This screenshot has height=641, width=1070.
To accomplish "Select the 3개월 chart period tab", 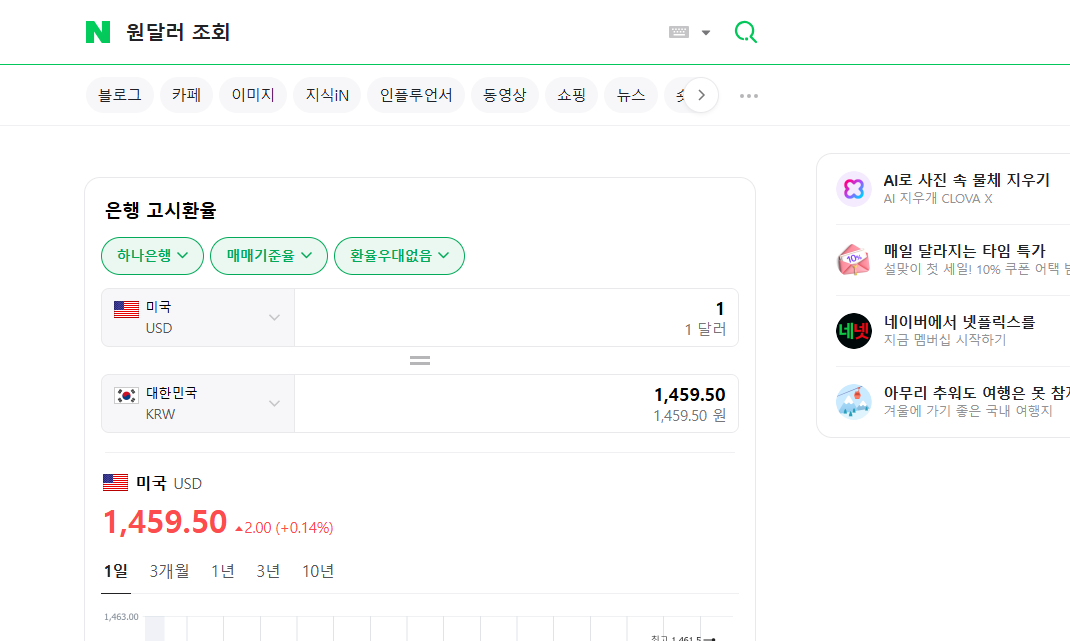I will click(168, 571).
